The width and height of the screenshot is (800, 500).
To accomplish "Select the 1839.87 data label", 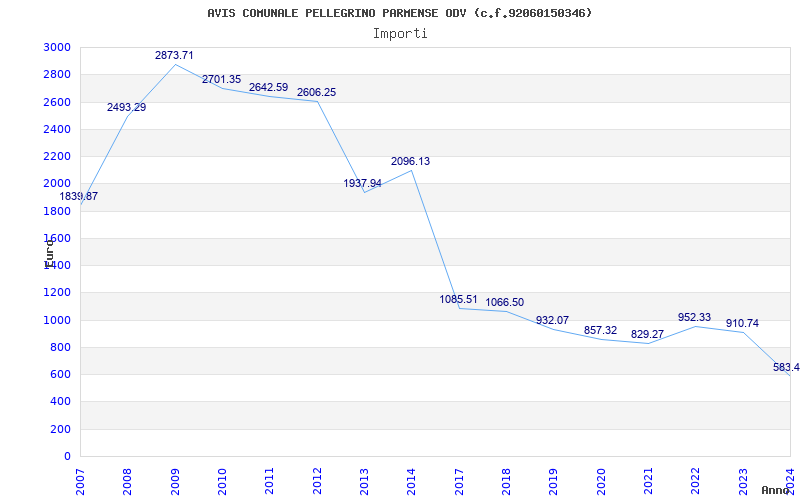I will (x=79, y=196).
